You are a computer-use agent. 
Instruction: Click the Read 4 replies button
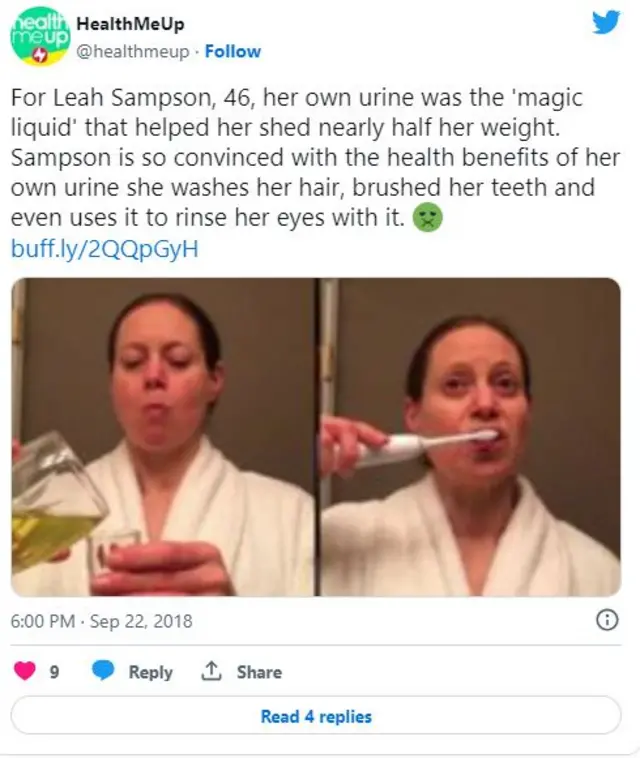[316, 716]
